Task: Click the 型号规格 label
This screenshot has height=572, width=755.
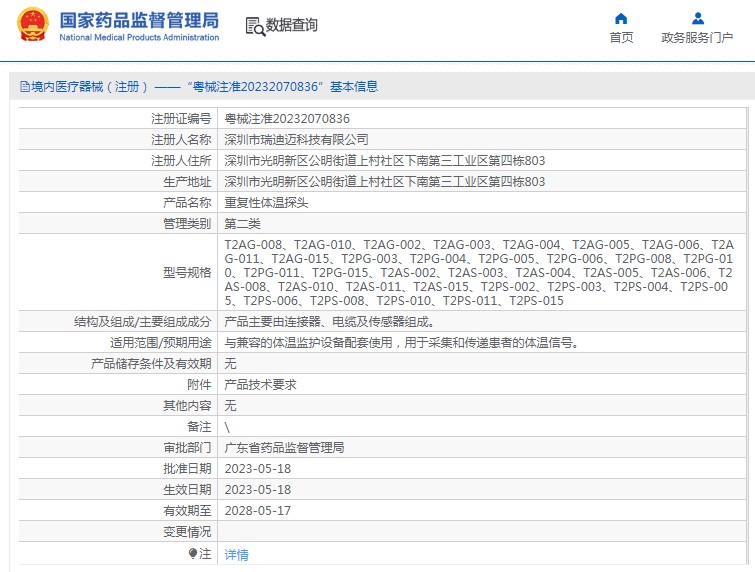Action: pos(187,273)
